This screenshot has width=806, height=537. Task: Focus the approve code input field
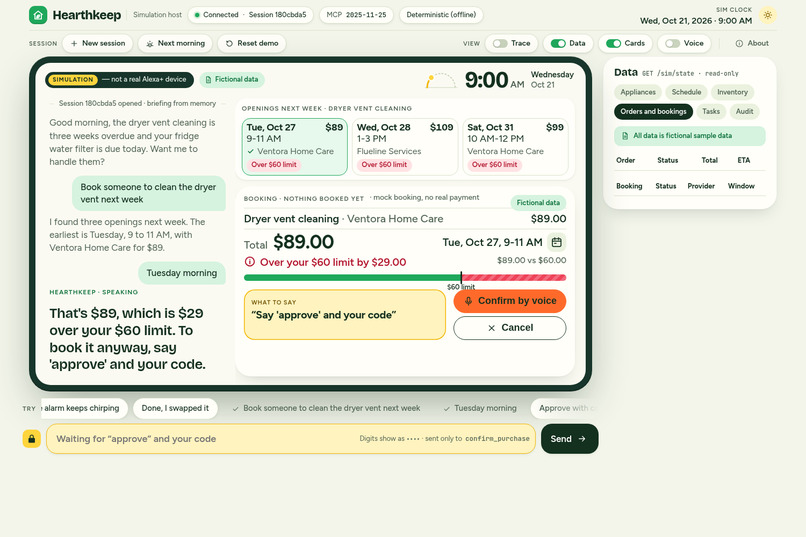coord(291,439)
